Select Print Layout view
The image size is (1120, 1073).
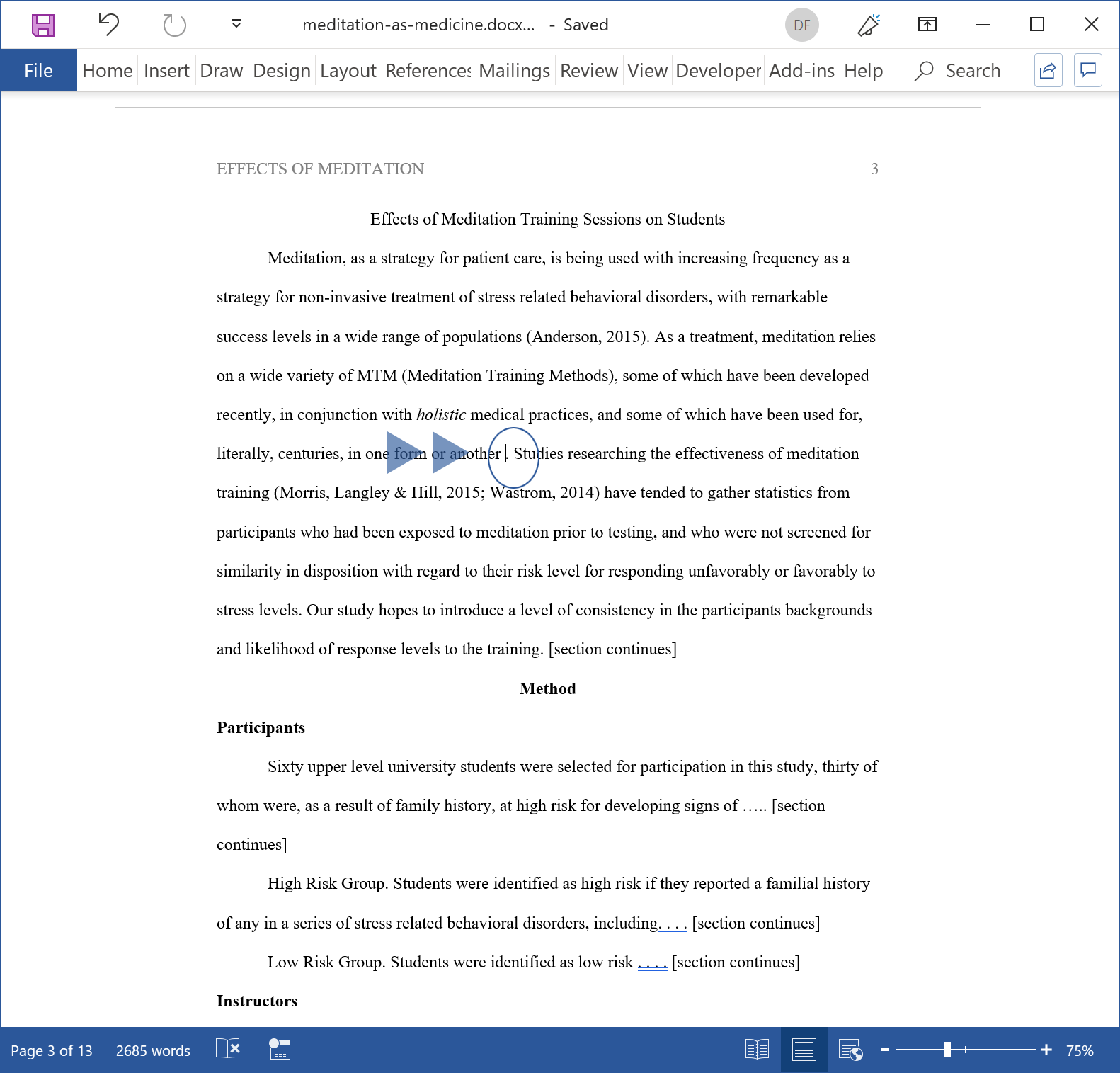(804, 1050)
